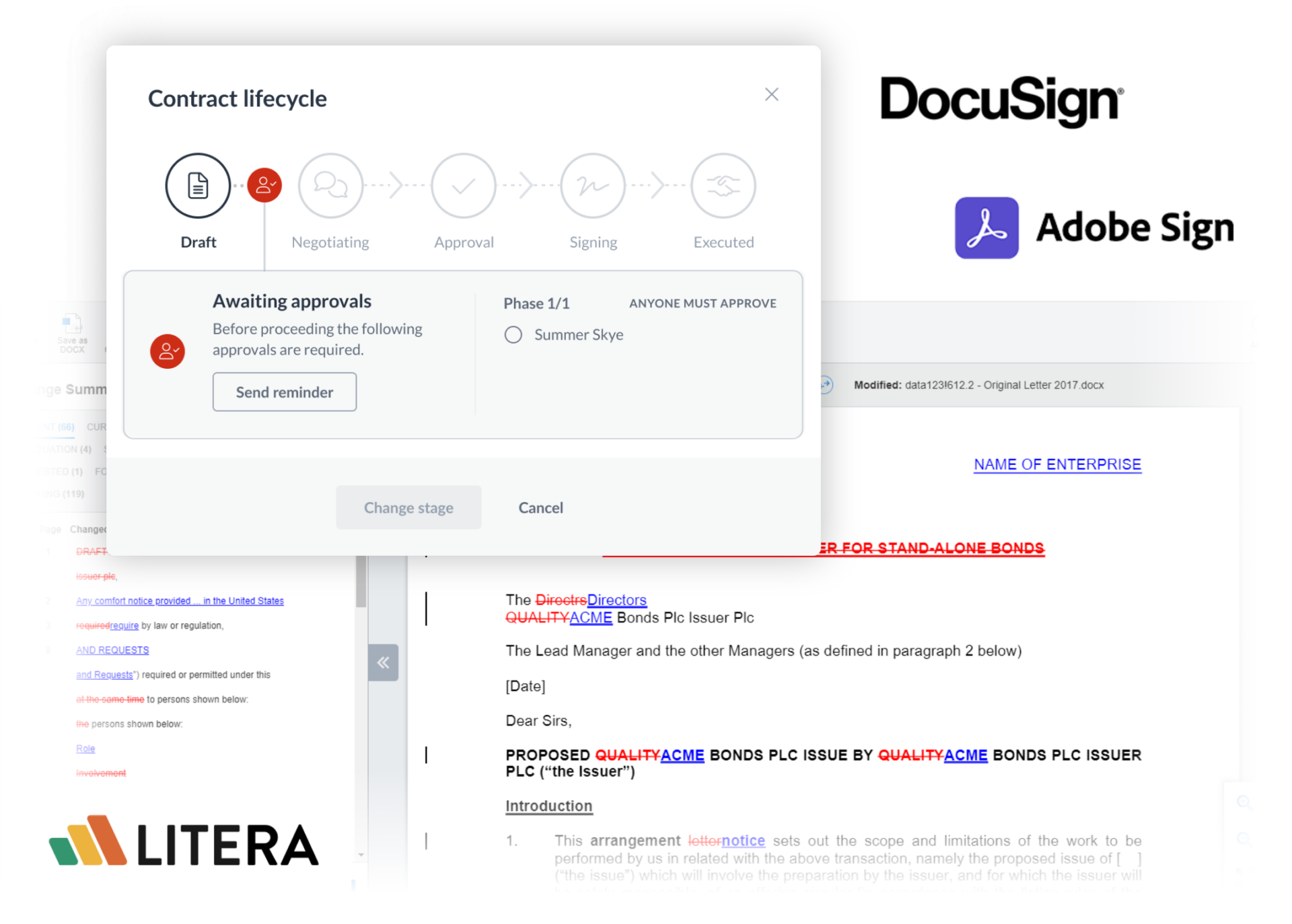
Task: Select the AND REQUESTS change entry
Action: pos(112,650)
